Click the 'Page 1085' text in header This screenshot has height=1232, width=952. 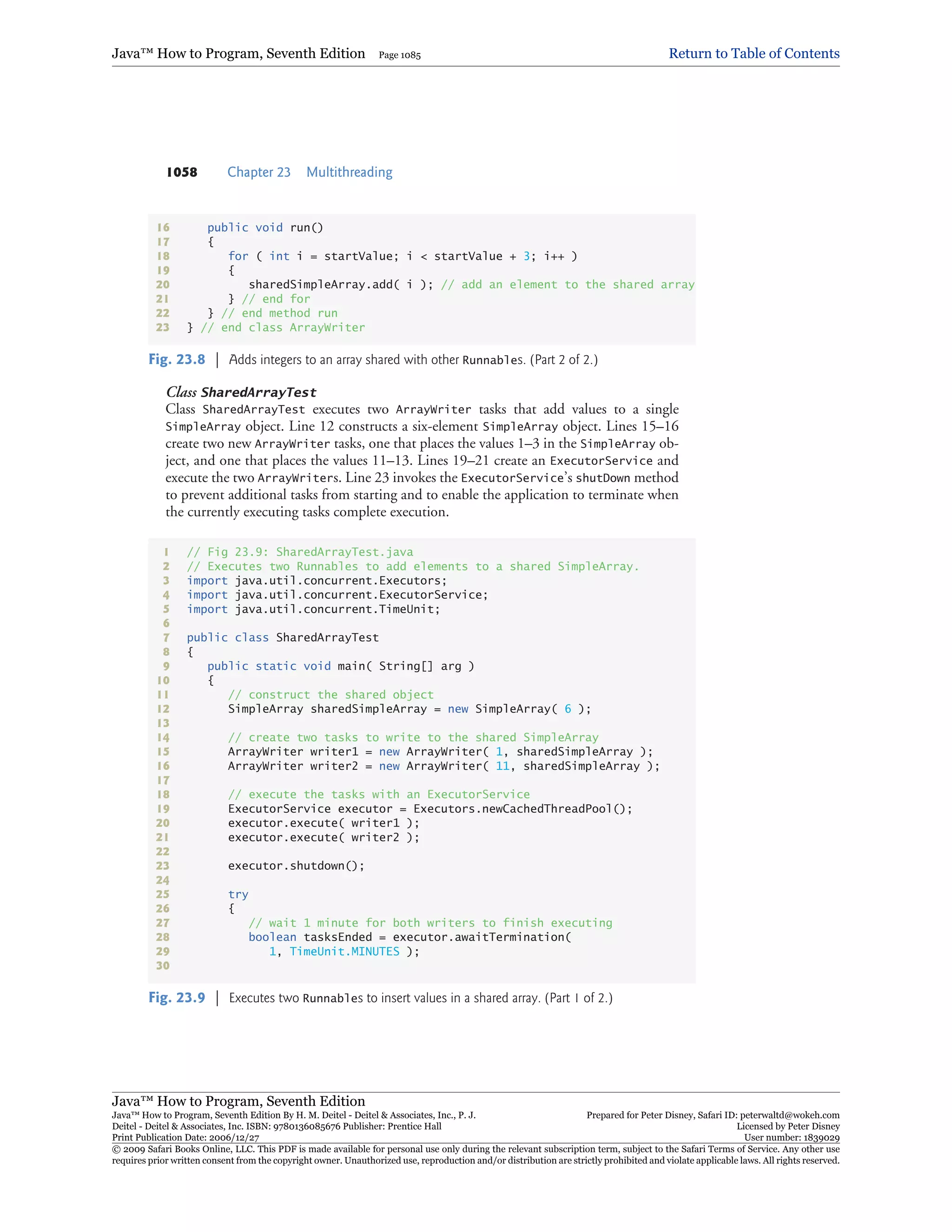coord(399,55)
